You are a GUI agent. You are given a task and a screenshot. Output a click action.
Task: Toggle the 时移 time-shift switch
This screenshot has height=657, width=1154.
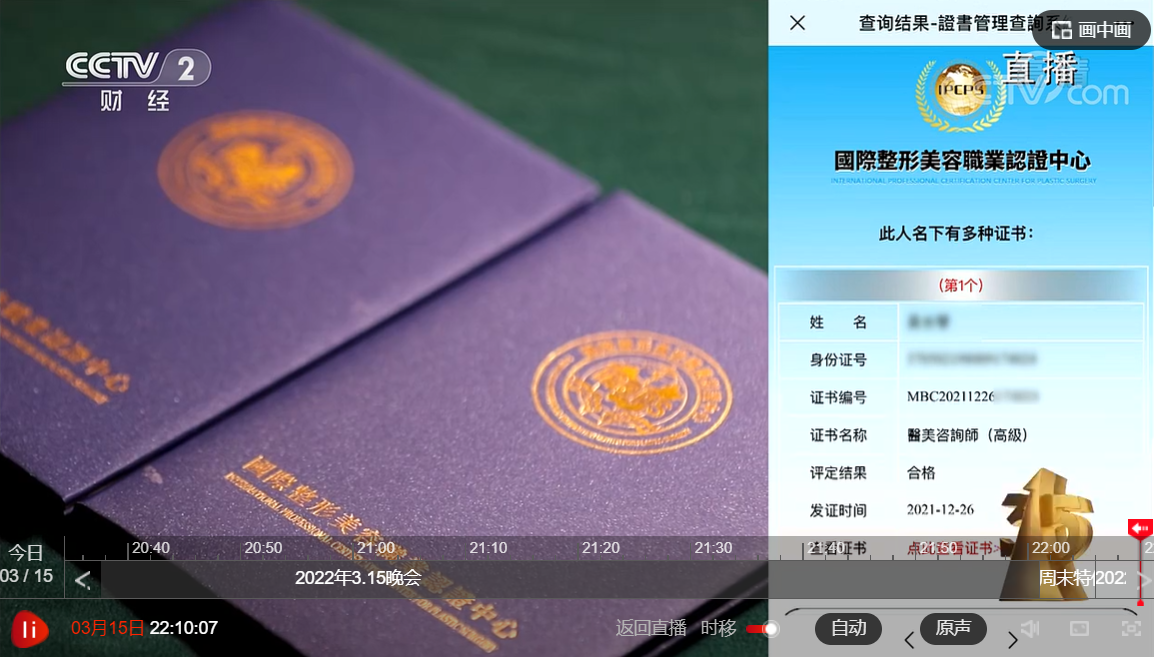tap(763, 629)
